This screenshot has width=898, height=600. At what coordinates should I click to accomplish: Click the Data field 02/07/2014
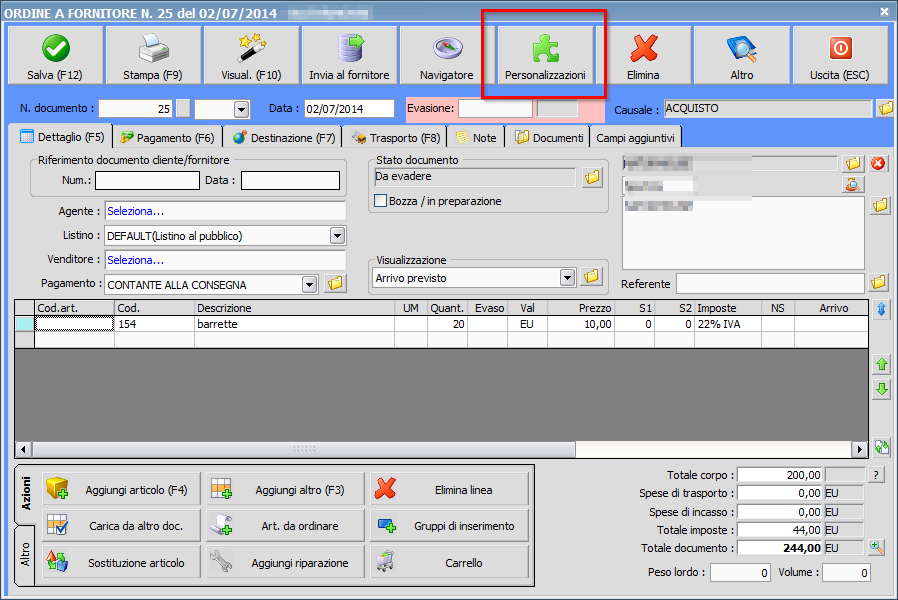coord(349,109)
